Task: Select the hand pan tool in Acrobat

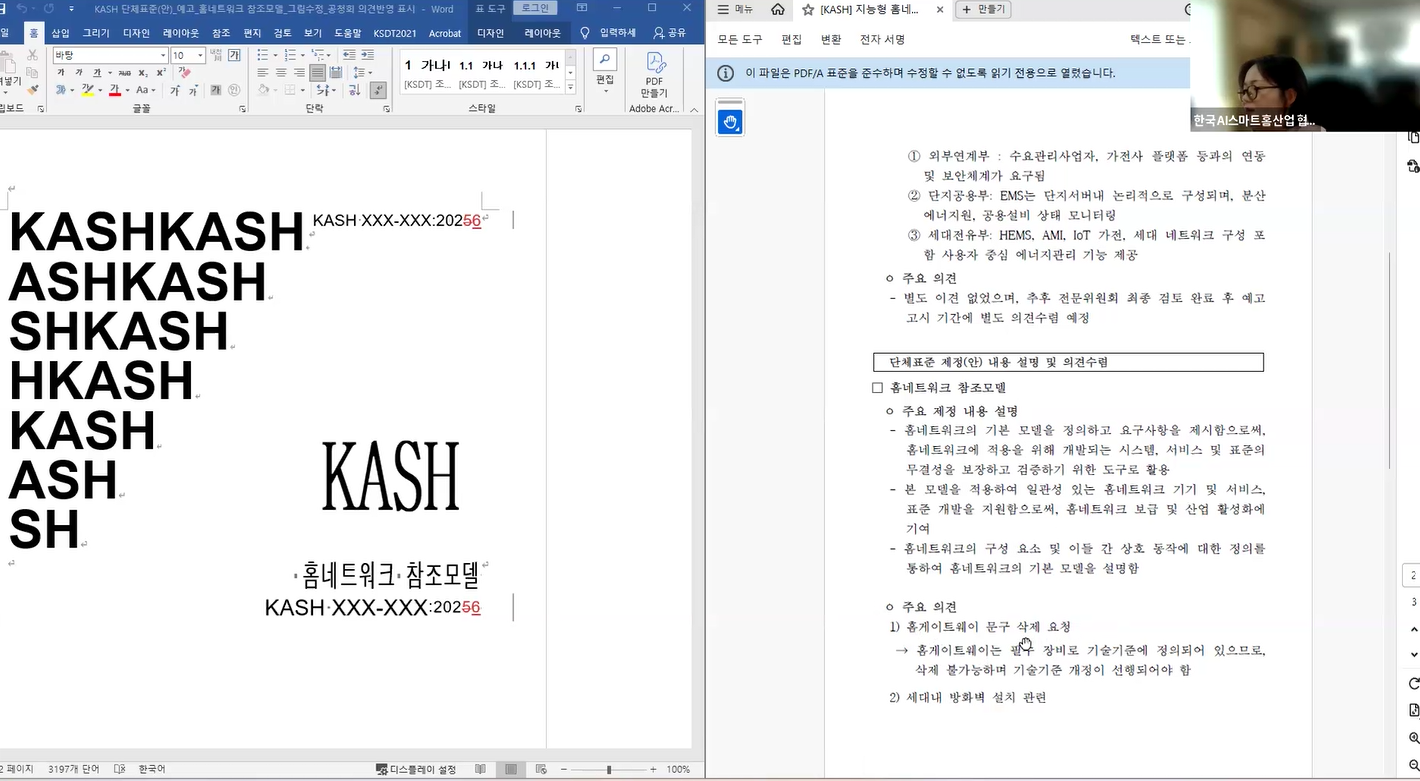Action: click(730, 122)
